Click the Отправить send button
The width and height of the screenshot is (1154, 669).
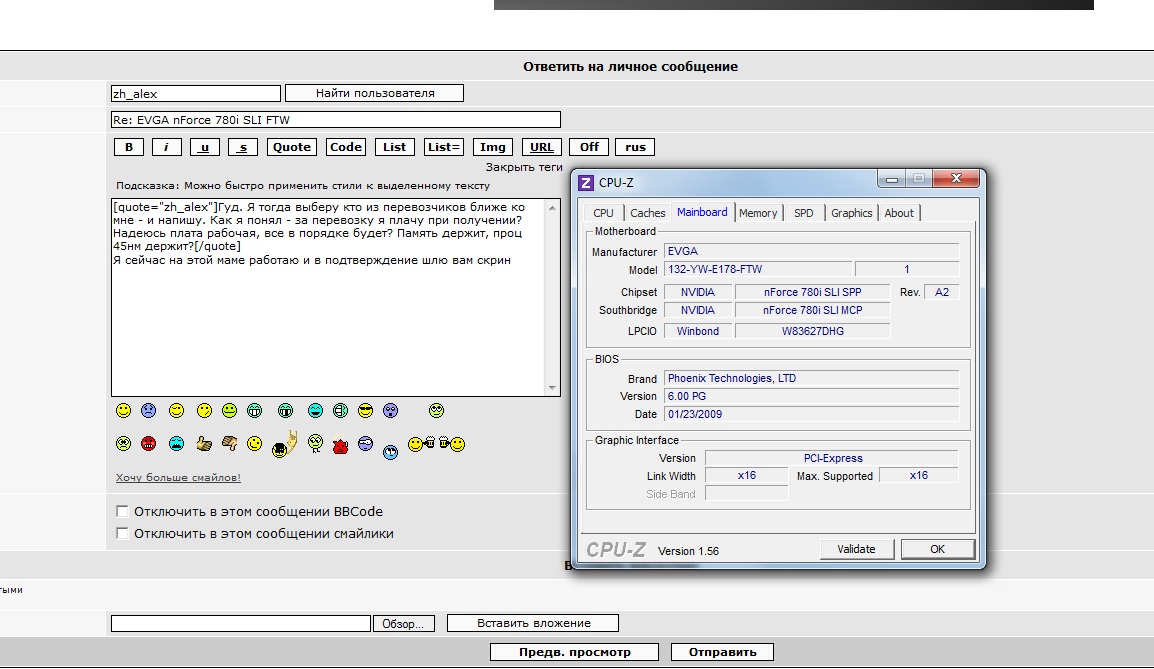722,652
